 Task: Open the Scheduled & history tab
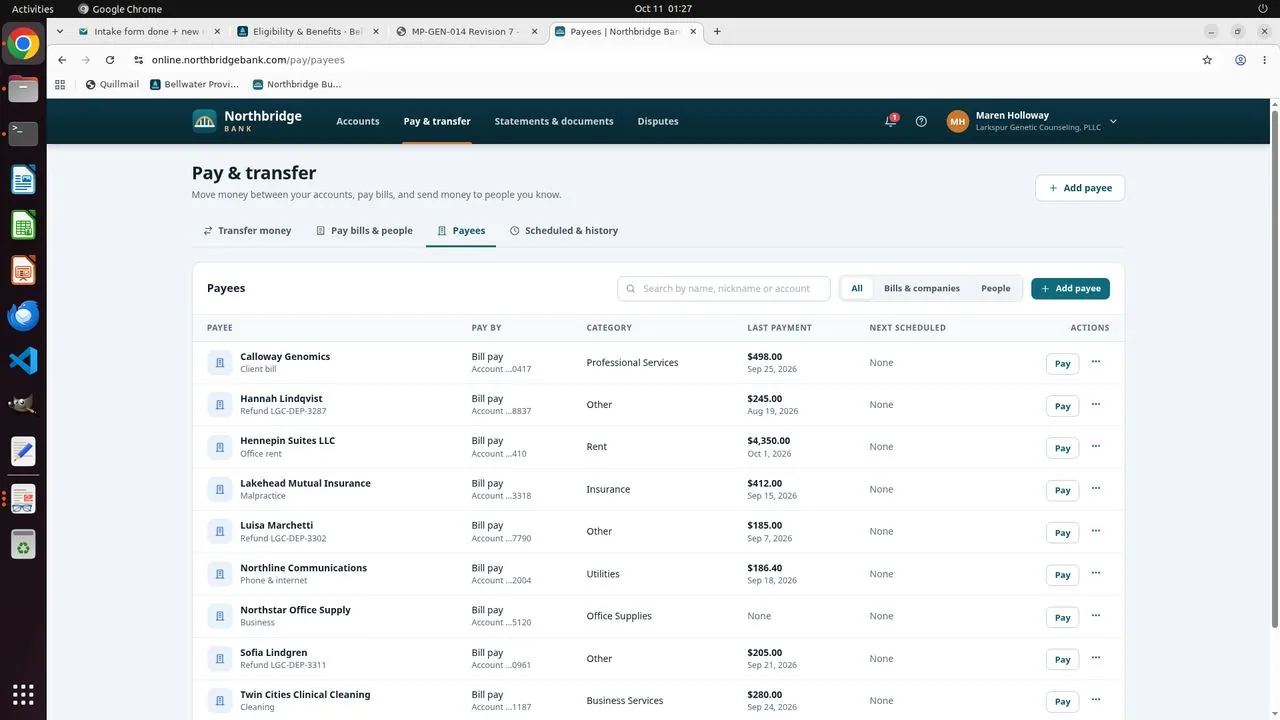pos(564,230)
